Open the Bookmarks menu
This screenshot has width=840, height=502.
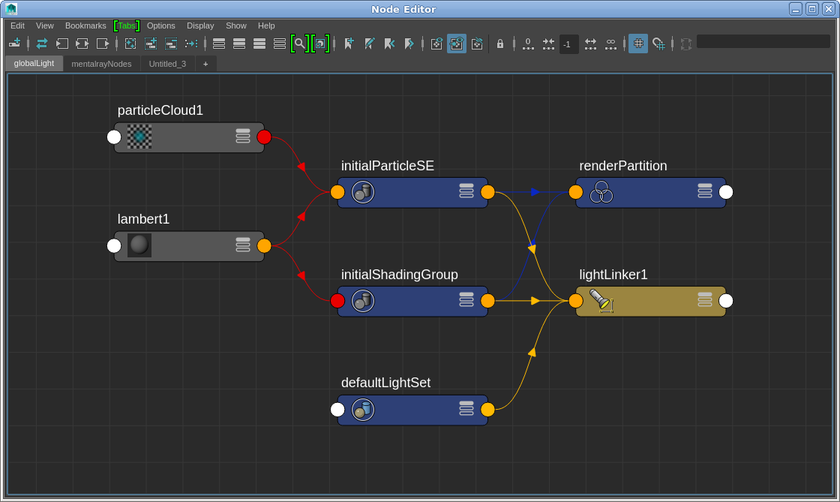coord(85,26)
